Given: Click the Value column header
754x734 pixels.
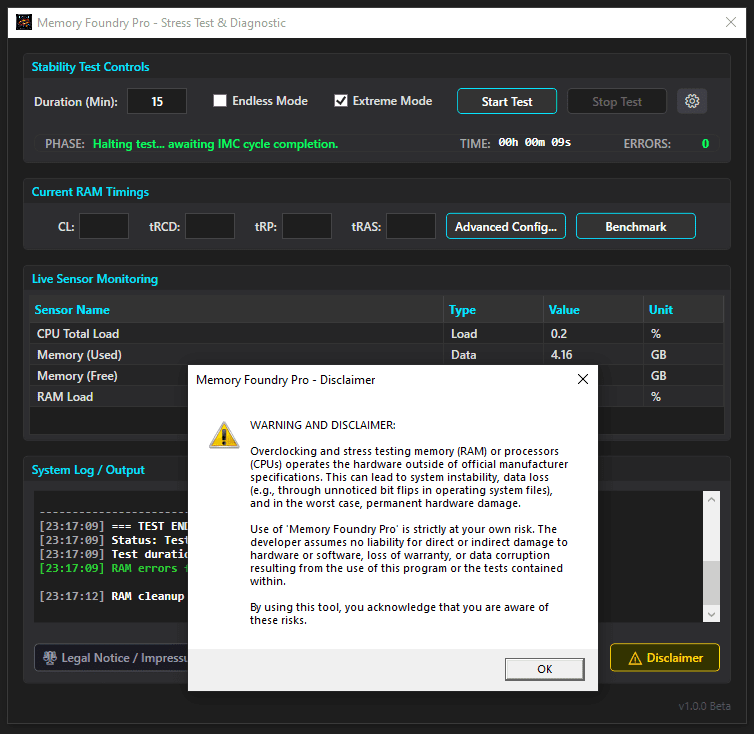Looking at the screenshot, I should point(593,309).
